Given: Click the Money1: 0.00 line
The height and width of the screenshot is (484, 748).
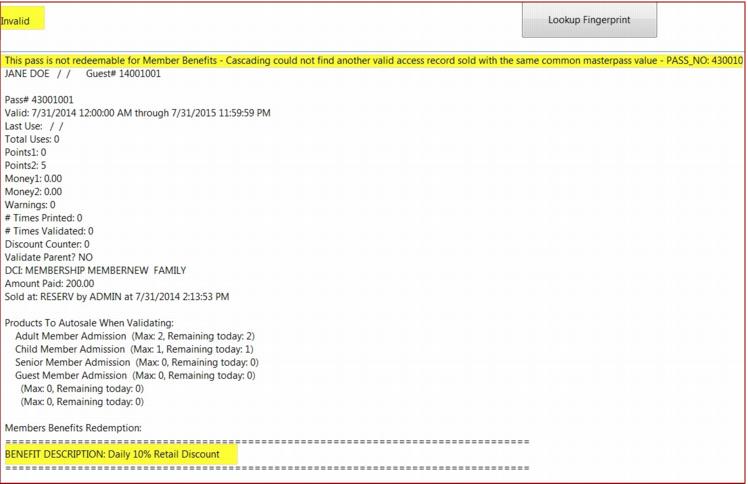Looking at the screenshot, I should click(33, 178).
